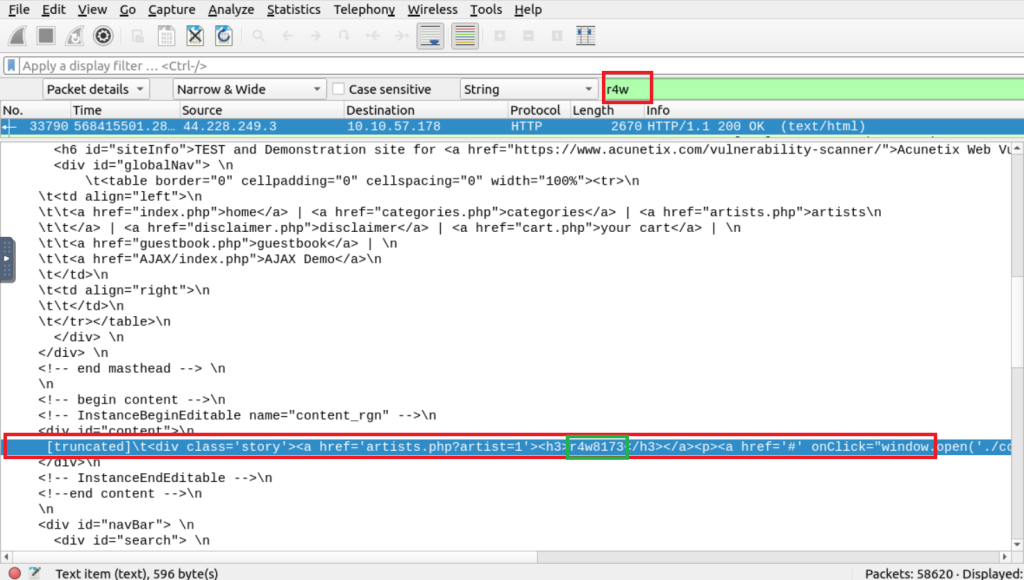Screen dimensions: 1024x580
Task: Click the display filter bookmark icon
Action: [11, 66]
